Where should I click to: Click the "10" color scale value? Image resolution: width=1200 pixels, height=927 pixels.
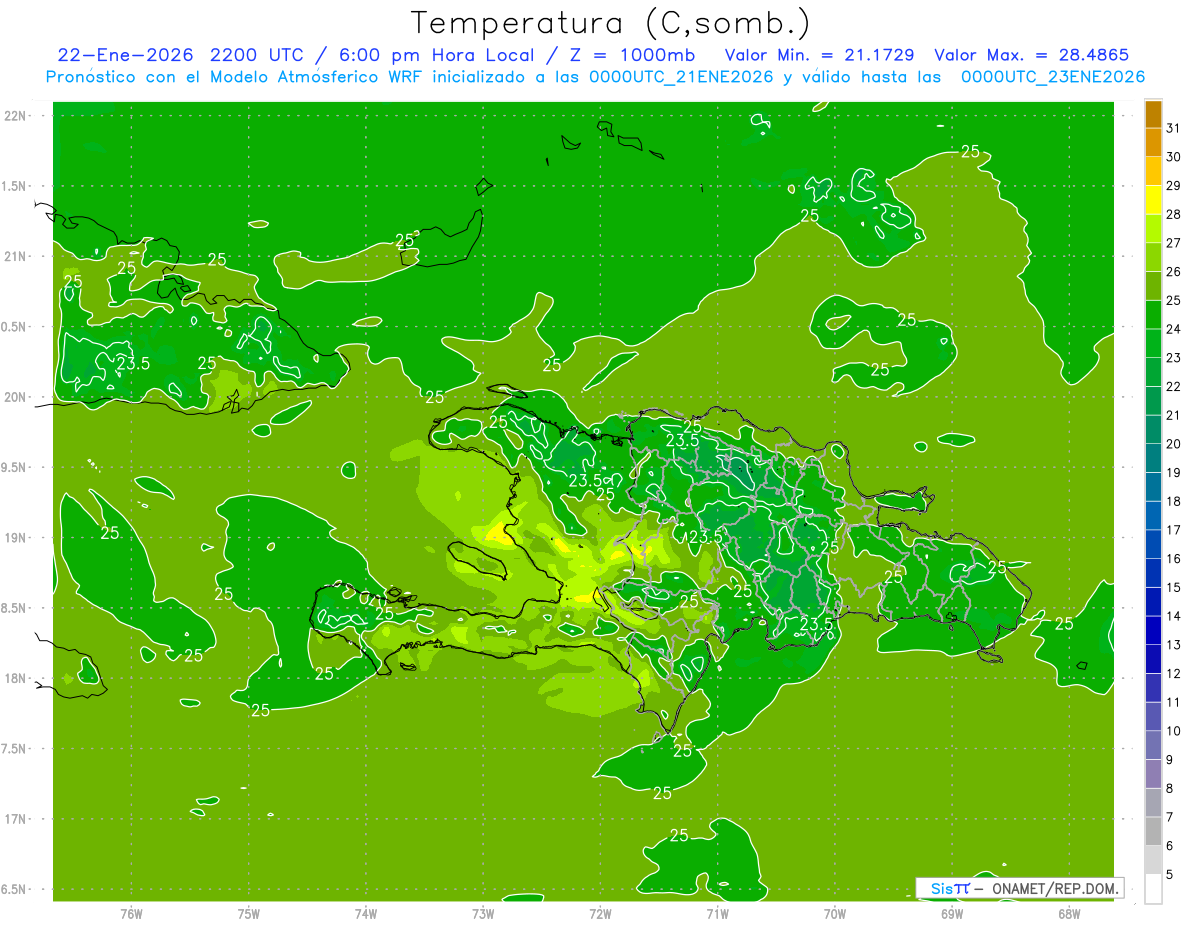(1174, 731)
